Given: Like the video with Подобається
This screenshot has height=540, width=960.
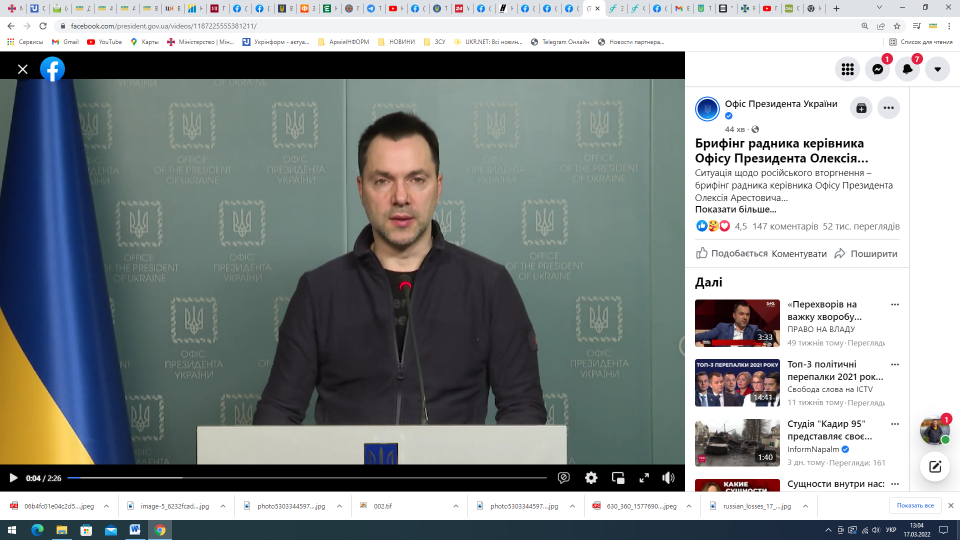Looking at the screenshot, I should (x=731, y=254).
